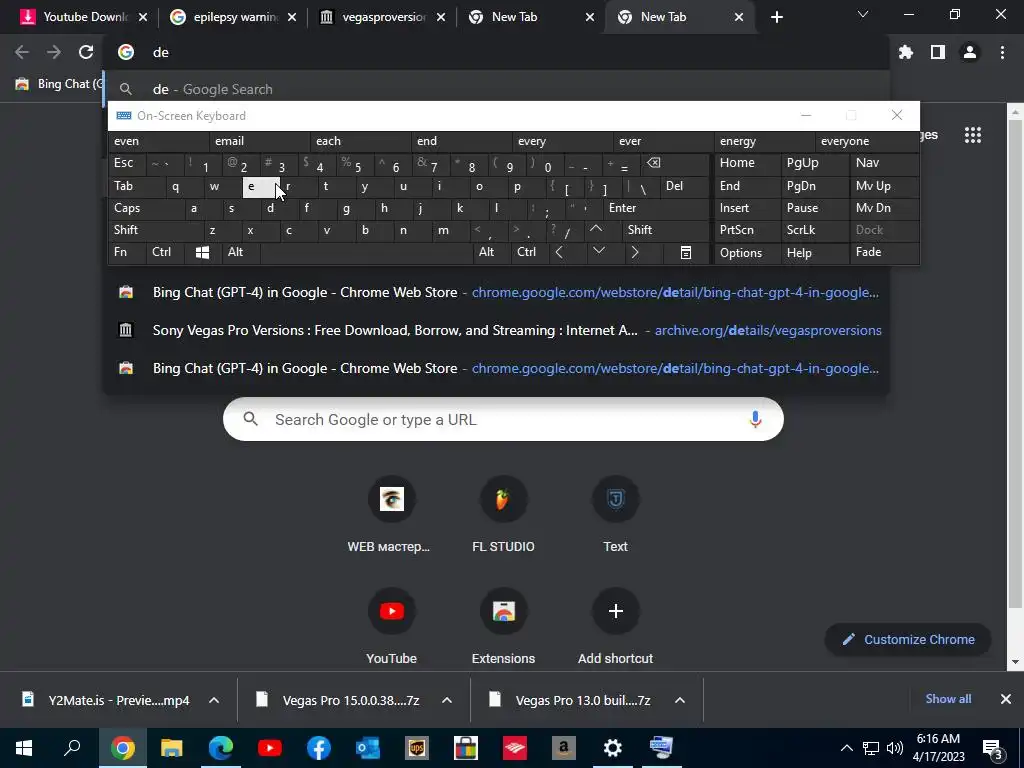Screen dimensions: 1024x768
Task: Expand the Y2Mate.is download item menu arrow
Action: click(x=214, y=700)
